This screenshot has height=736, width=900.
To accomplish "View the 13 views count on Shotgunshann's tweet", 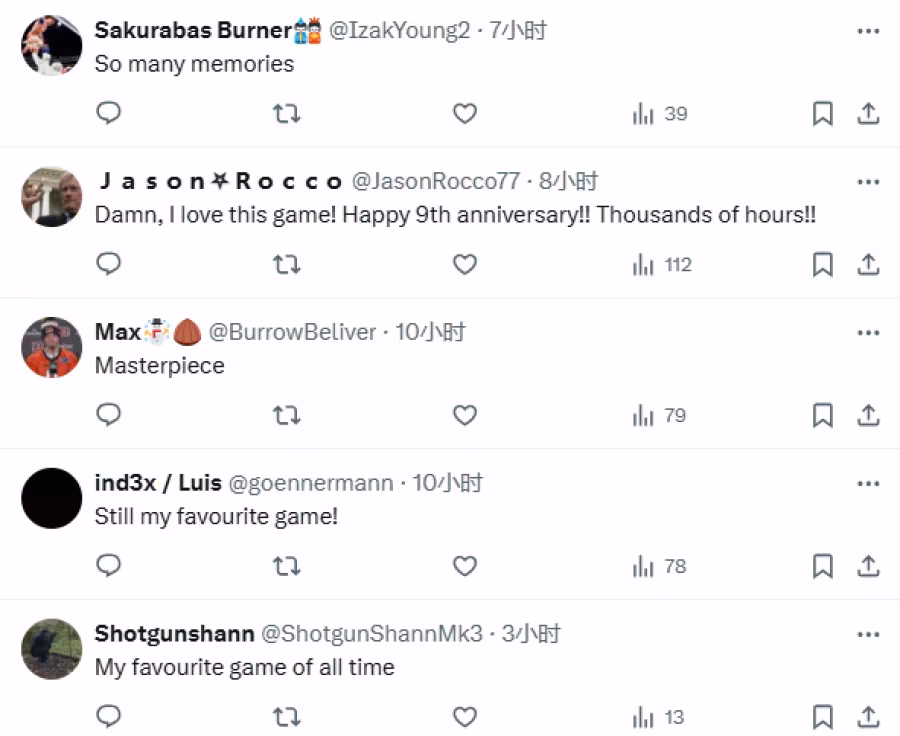I will pos(661,717).
